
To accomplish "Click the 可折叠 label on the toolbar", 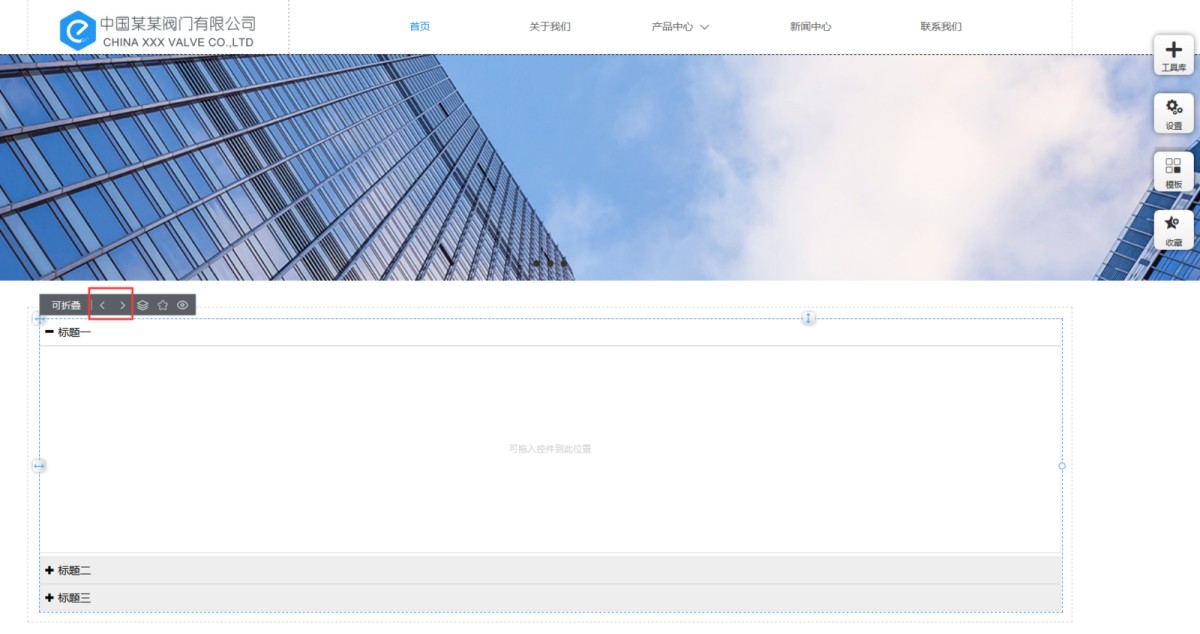I will (x=66, y=305).
